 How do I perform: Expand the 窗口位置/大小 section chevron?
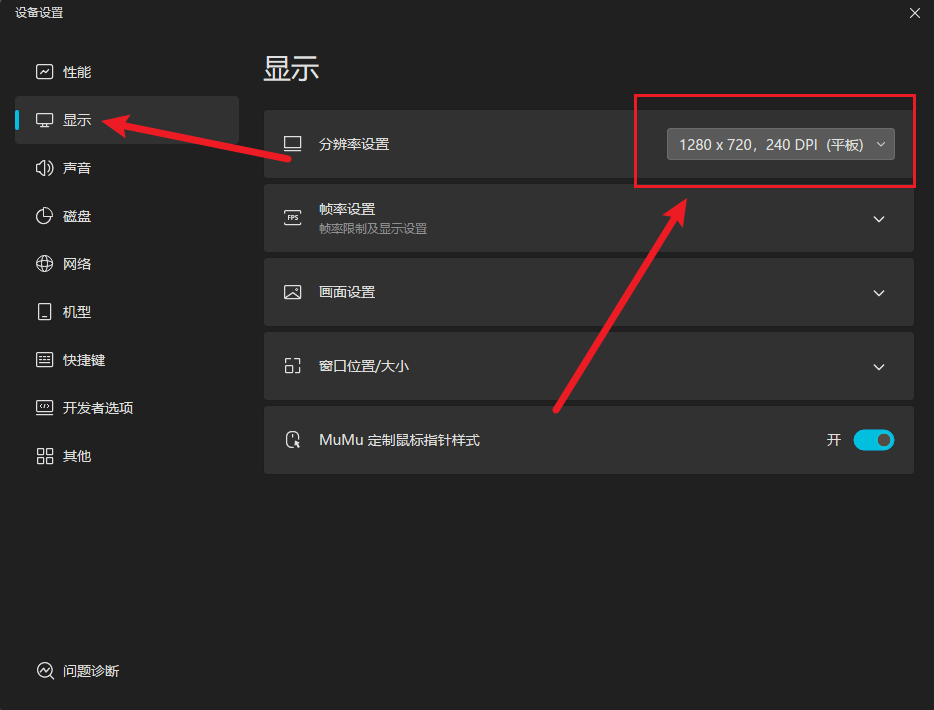(879, 367)
